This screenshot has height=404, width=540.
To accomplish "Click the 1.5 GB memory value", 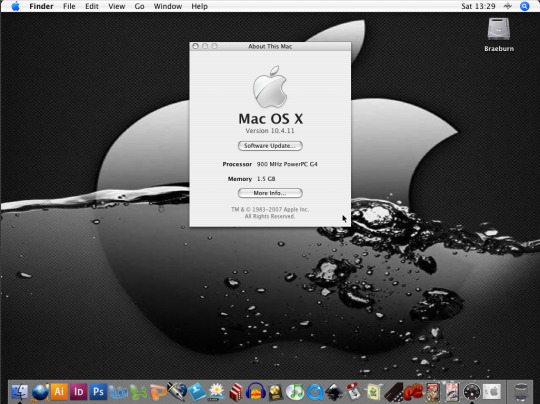I will 266,179.
